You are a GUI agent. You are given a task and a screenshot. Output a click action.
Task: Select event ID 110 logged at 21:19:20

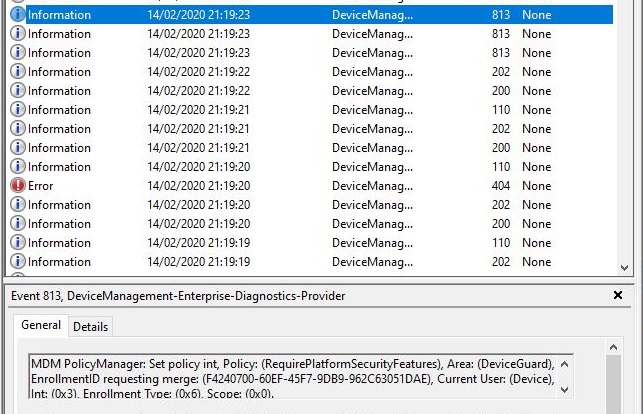[501, 167]
